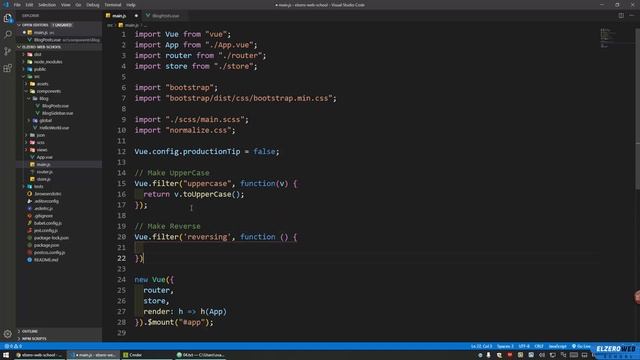
Task: Change indentation via Spaces status item
Action: pos(505,346)
